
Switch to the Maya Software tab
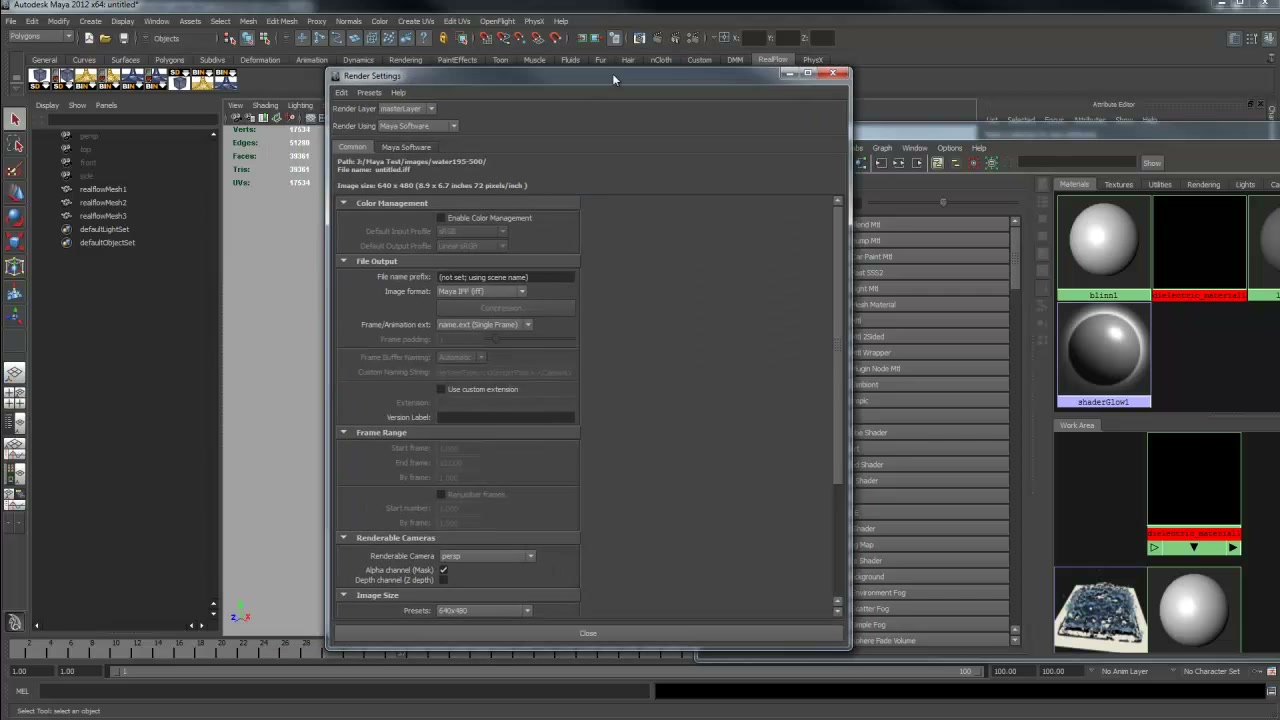coord(406,147)
